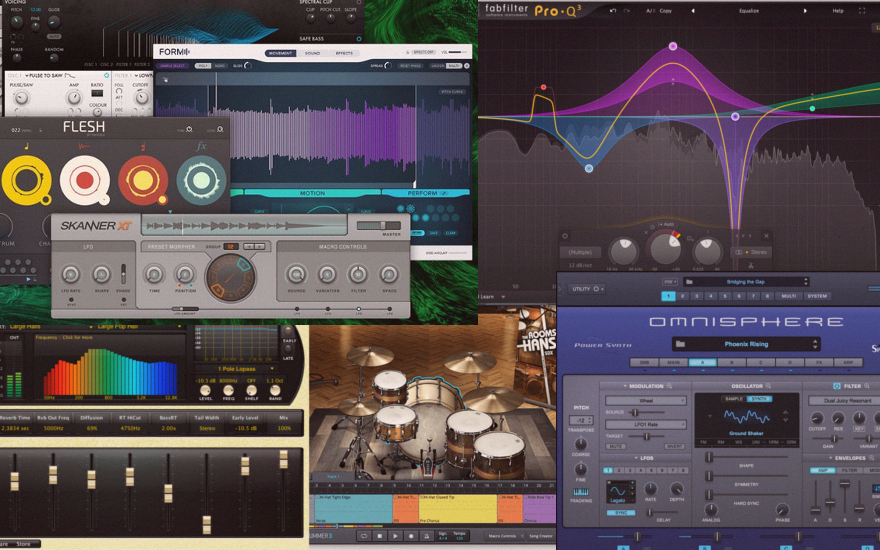Screen dimensions: 880x550
Task: Click the Superior Drummer stop button
Action: point(379,536)
